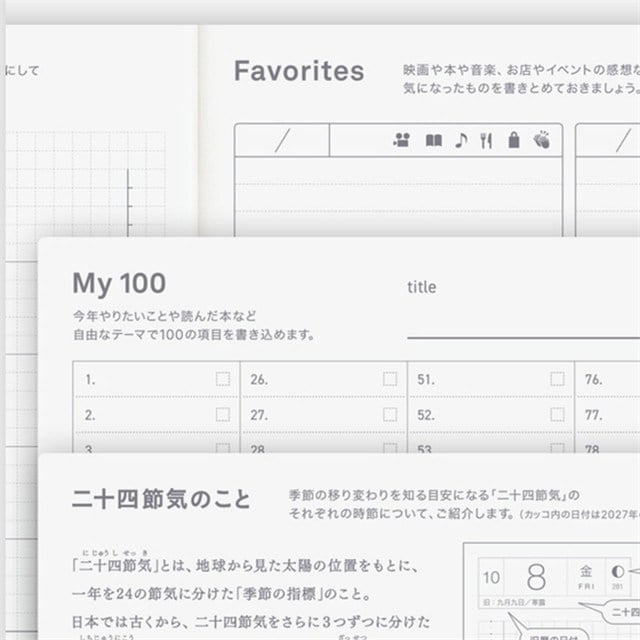This screenshot has width=640, height=640.
Task: Click the 二十四節気のこと heading
Action: click(161, 499)
